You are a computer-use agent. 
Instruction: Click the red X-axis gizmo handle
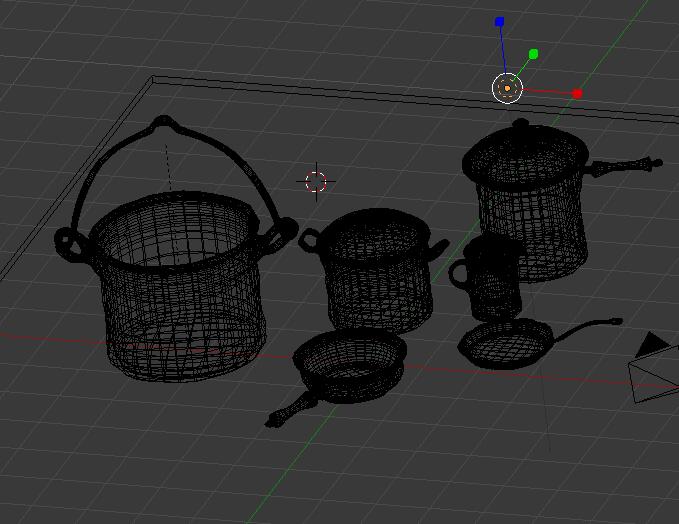pos(577,94)
